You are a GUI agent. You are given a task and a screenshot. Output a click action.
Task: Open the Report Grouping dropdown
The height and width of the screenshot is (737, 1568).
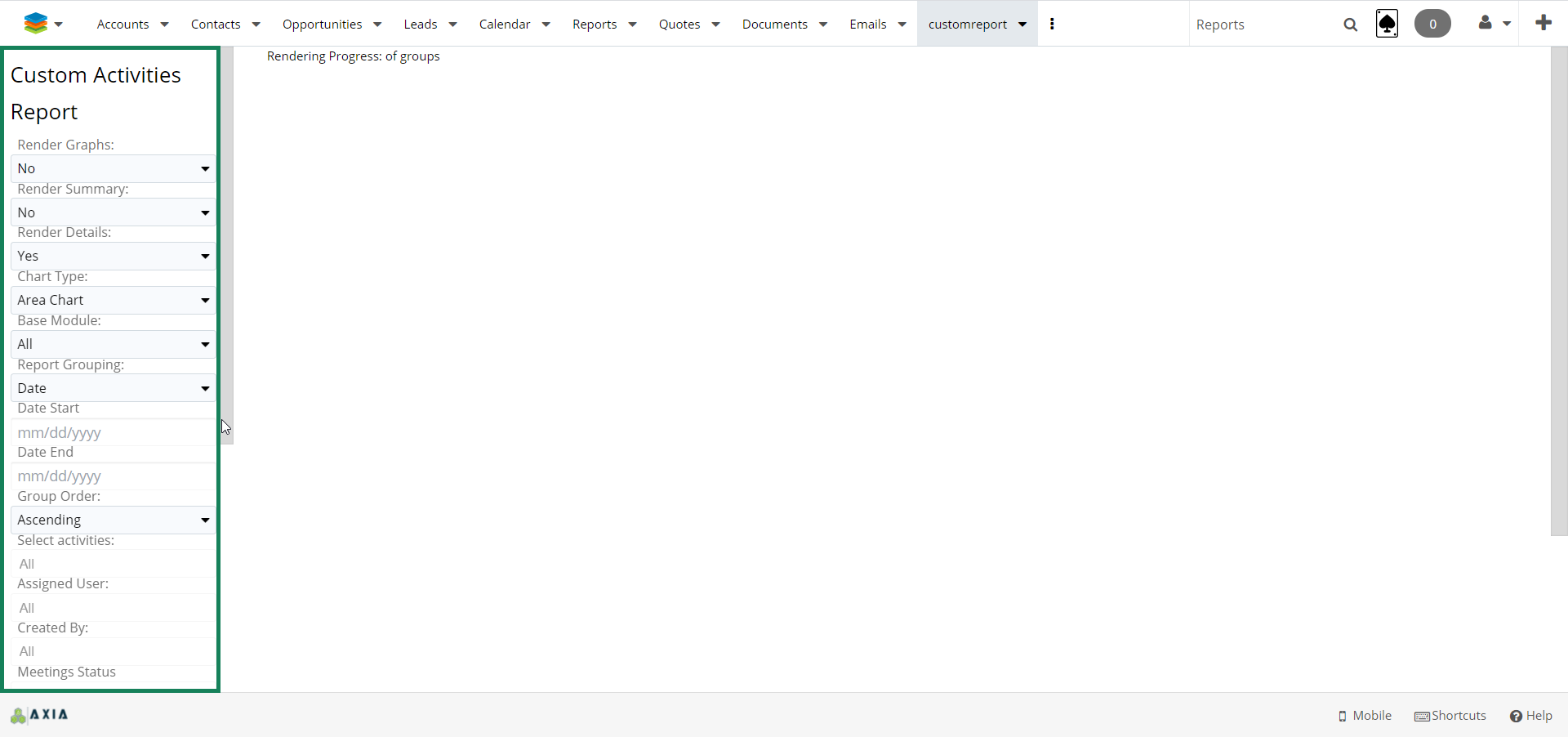(x=113, y=388)
